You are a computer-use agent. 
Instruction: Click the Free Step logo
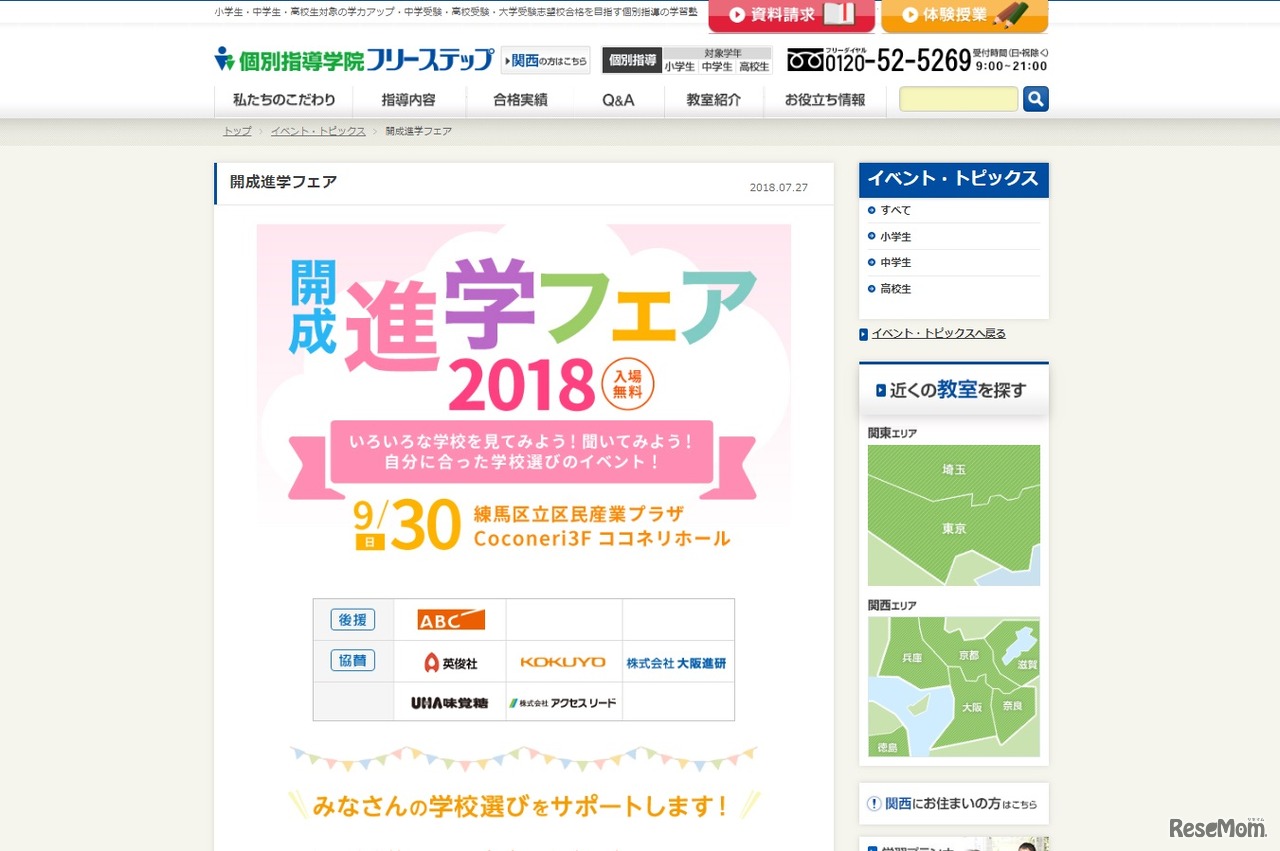355,59
